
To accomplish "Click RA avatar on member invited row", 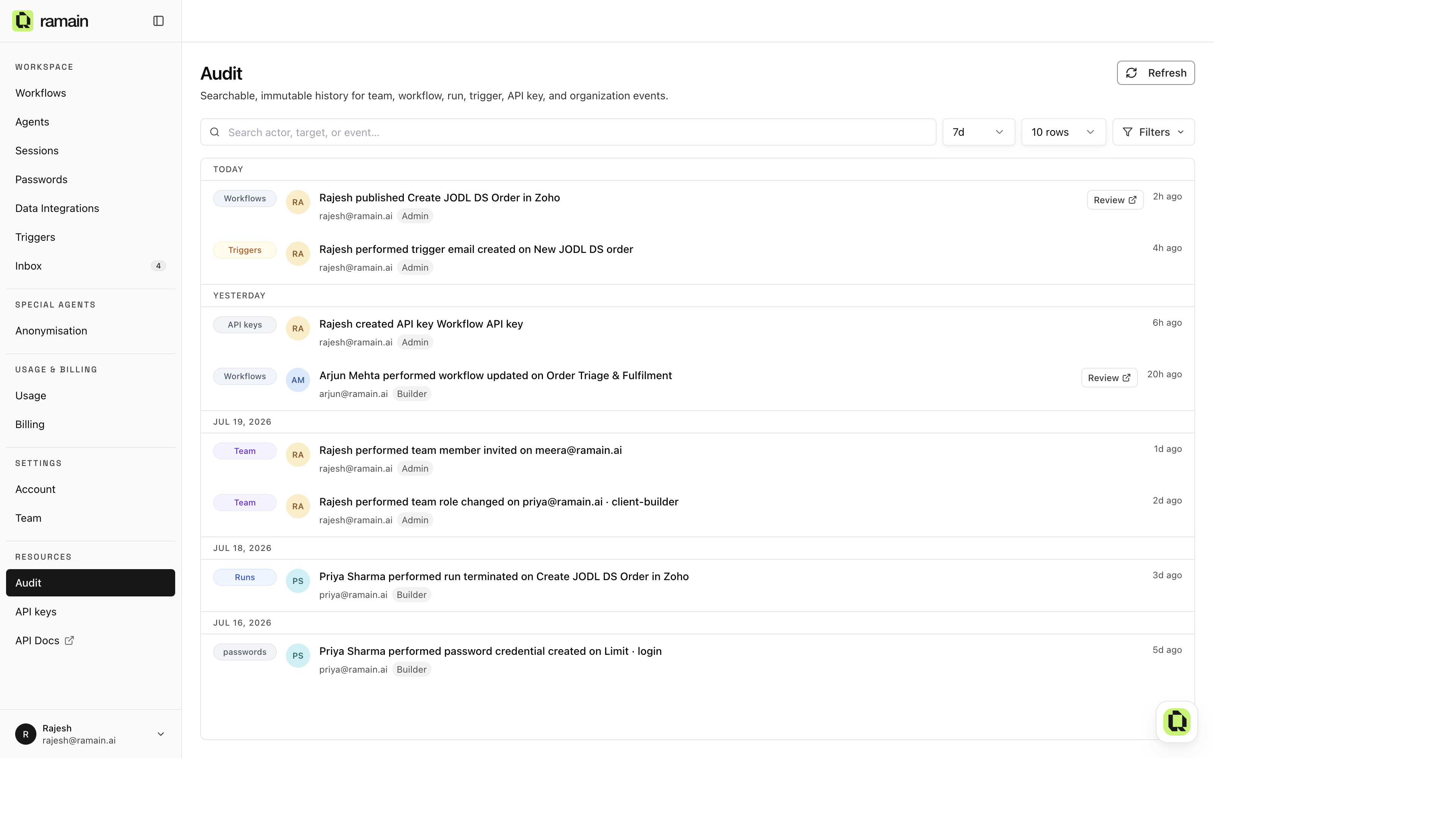I will coord(298,455).
